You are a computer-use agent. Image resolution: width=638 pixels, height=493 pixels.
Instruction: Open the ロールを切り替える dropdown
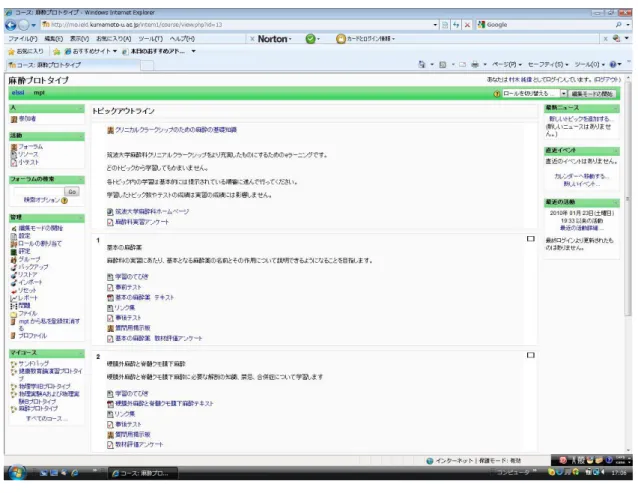[535, 94]
